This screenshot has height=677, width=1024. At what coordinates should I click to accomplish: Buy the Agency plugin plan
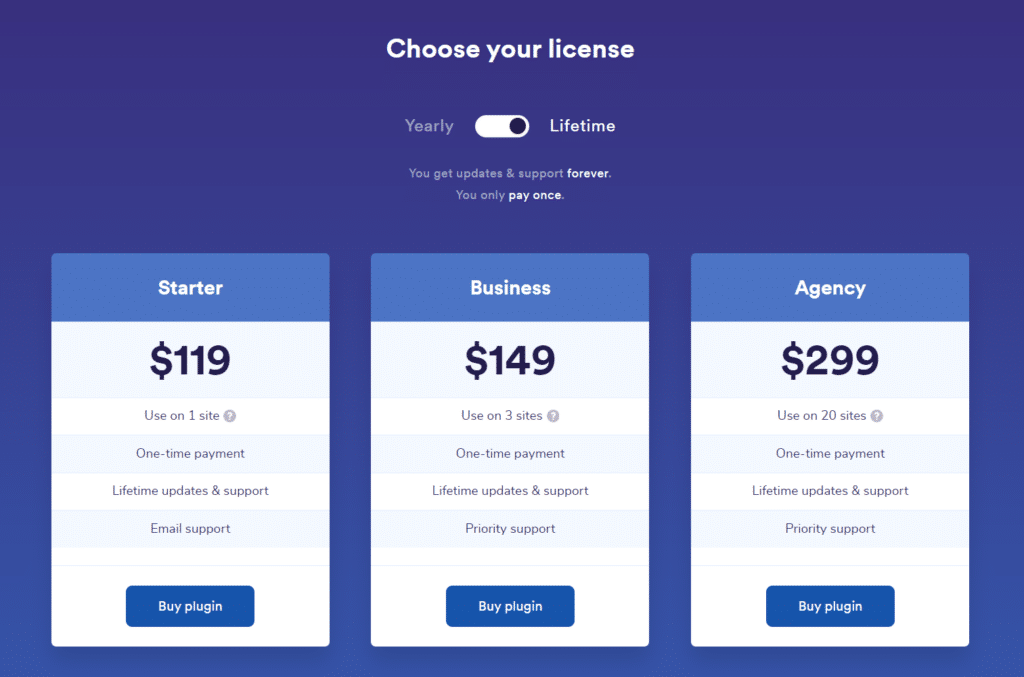pyautogui.click(x=830, y=606)
